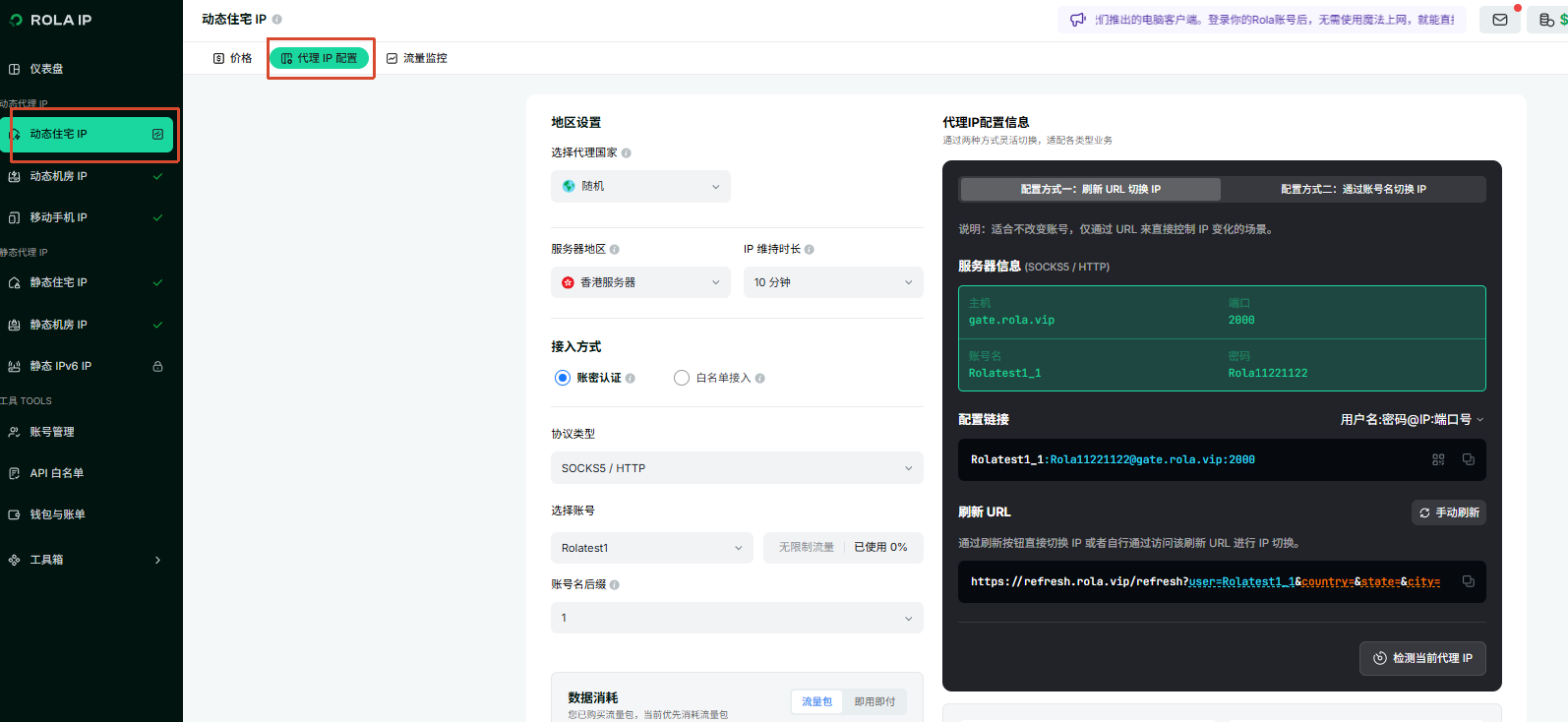The image size is (1568, 722).
Task: Open the mail inbox icon
Action: pos(1500,20)
